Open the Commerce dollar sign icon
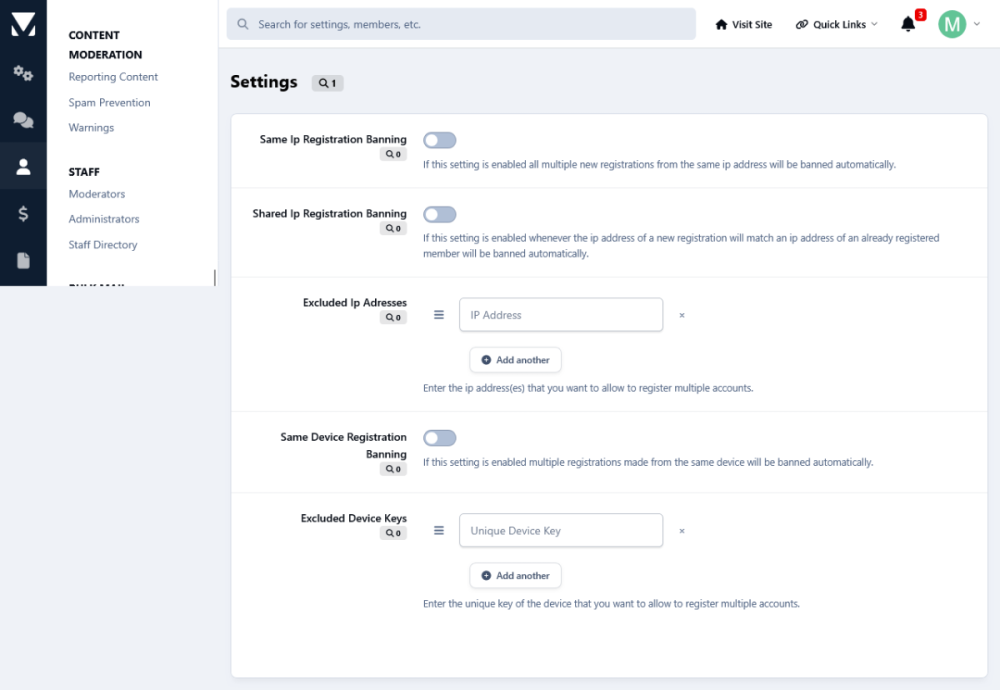 (x=23, y=213)
